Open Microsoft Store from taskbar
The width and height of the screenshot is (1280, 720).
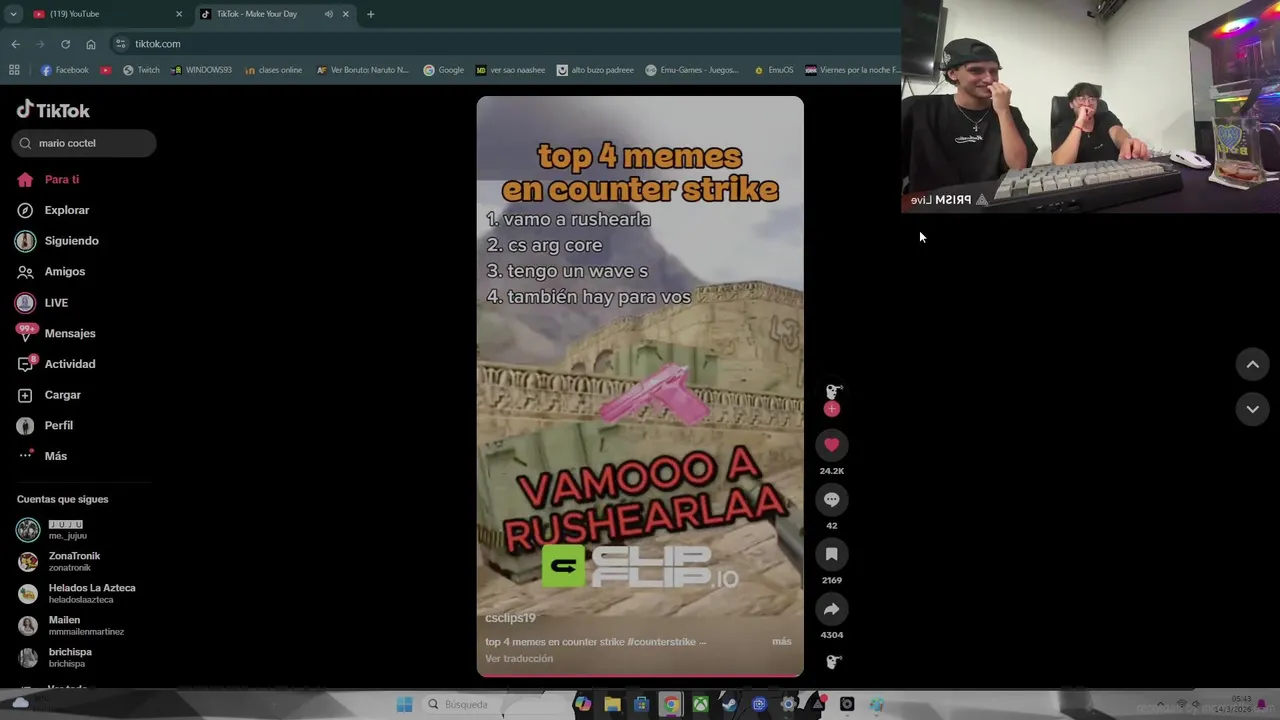point(641,704)
